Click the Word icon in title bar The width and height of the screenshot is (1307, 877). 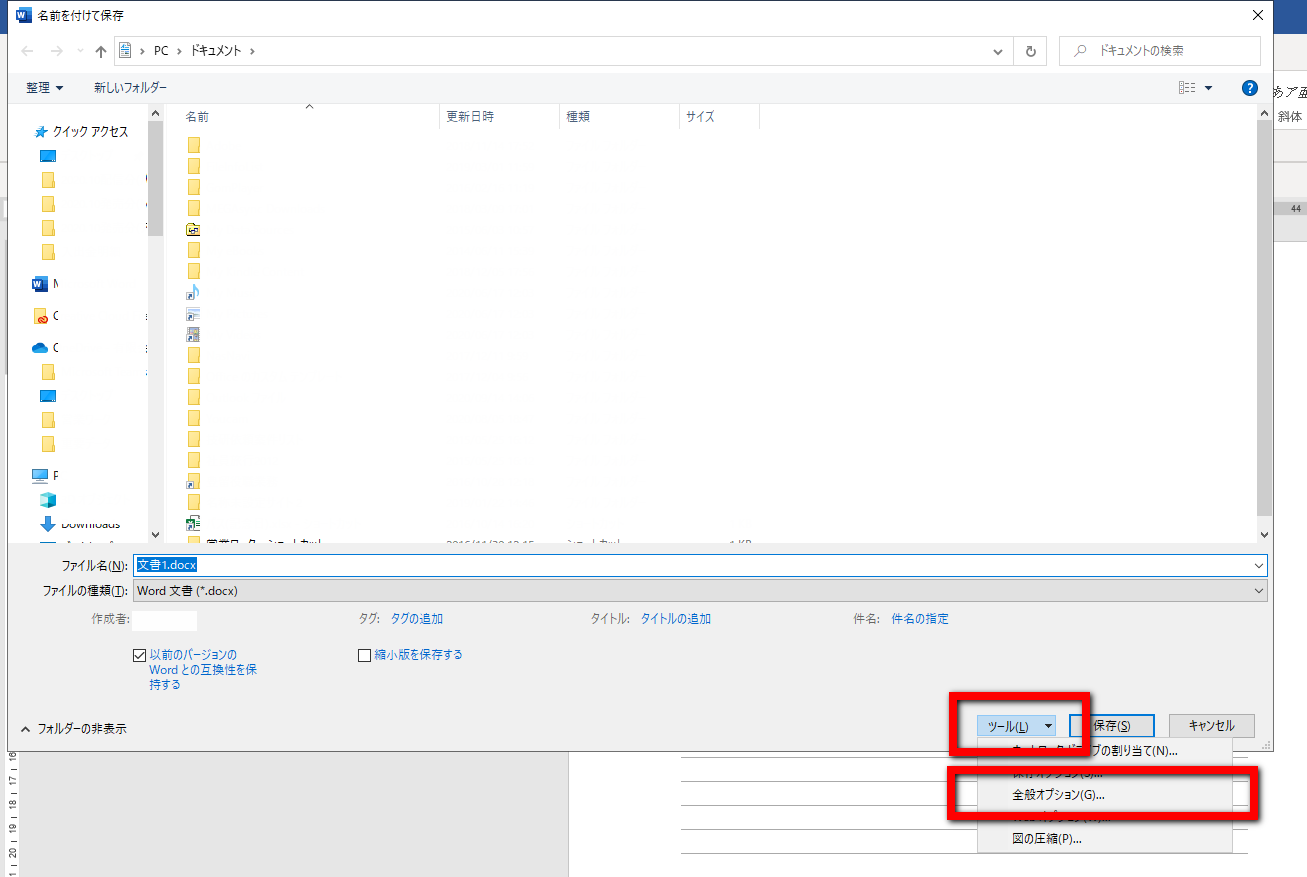[x=24, y=15]
